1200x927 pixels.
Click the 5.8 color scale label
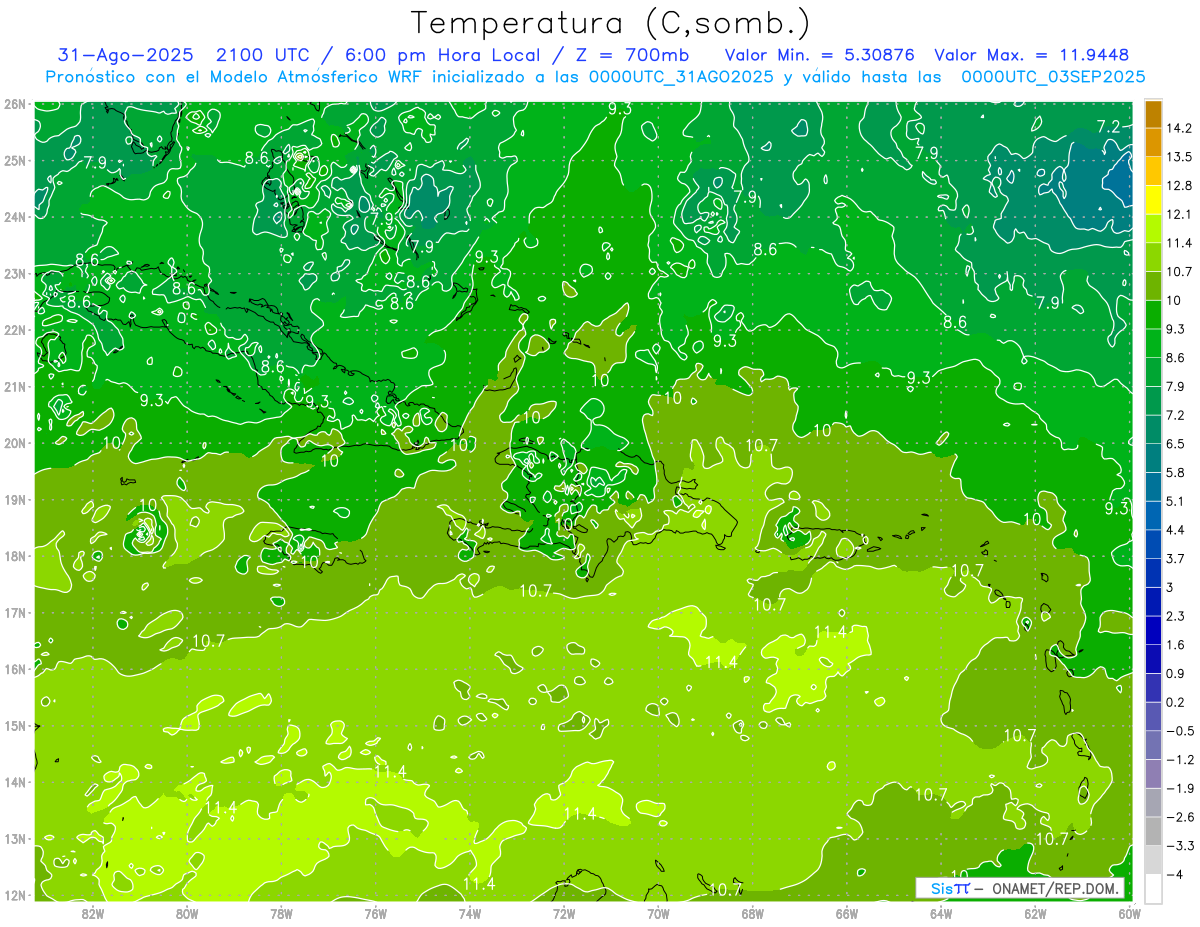coord(1178,472)
